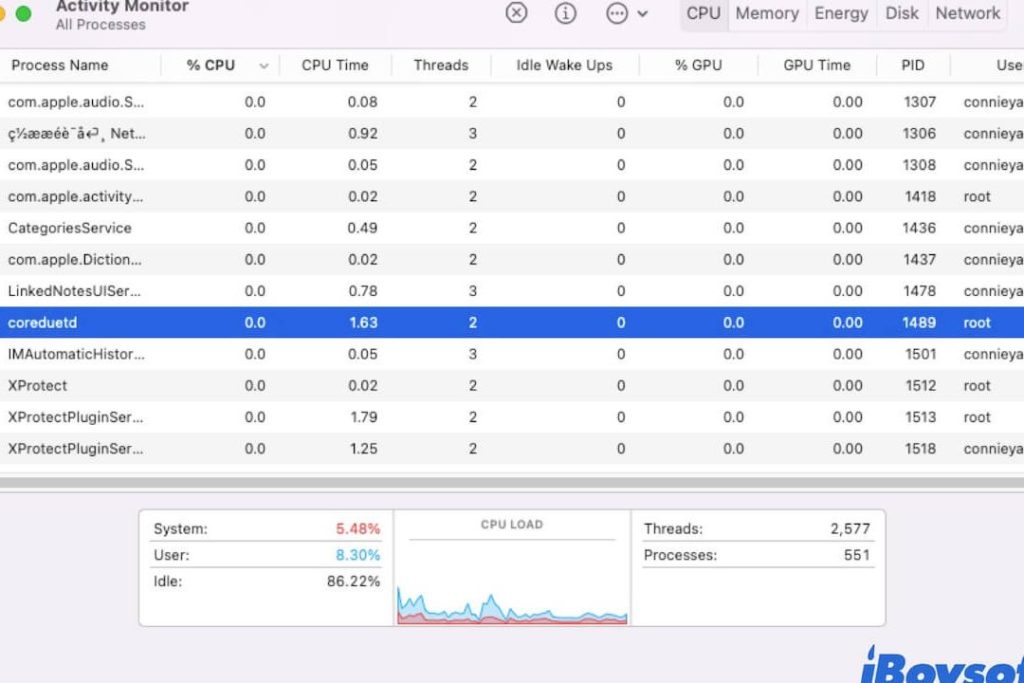Screen dimensions: 1024x683
Task: Select XProtectPluginSer... process with PID 1518
Action: point(512,449)
